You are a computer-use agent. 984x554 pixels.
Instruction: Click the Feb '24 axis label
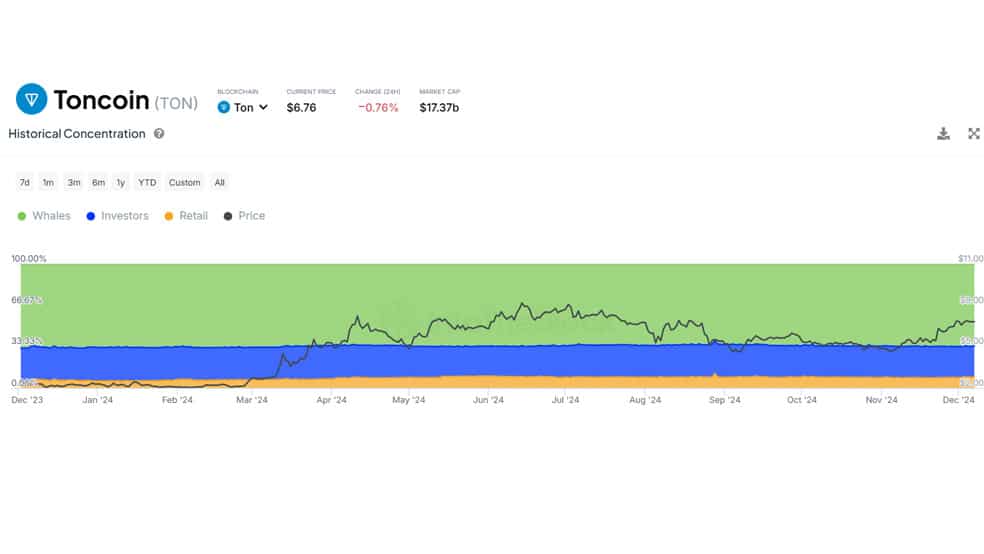coord(177,400)
